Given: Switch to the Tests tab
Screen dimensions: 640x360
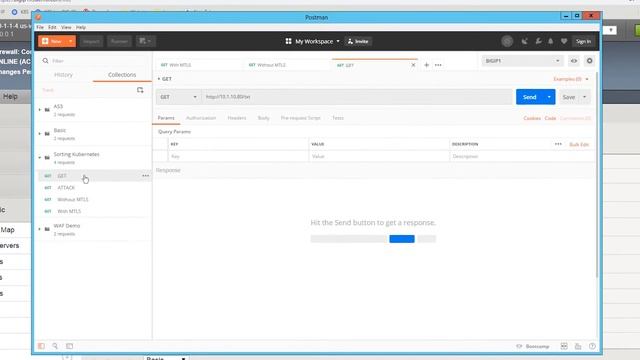Looking at the screenshot, I should tap(338, 118).
